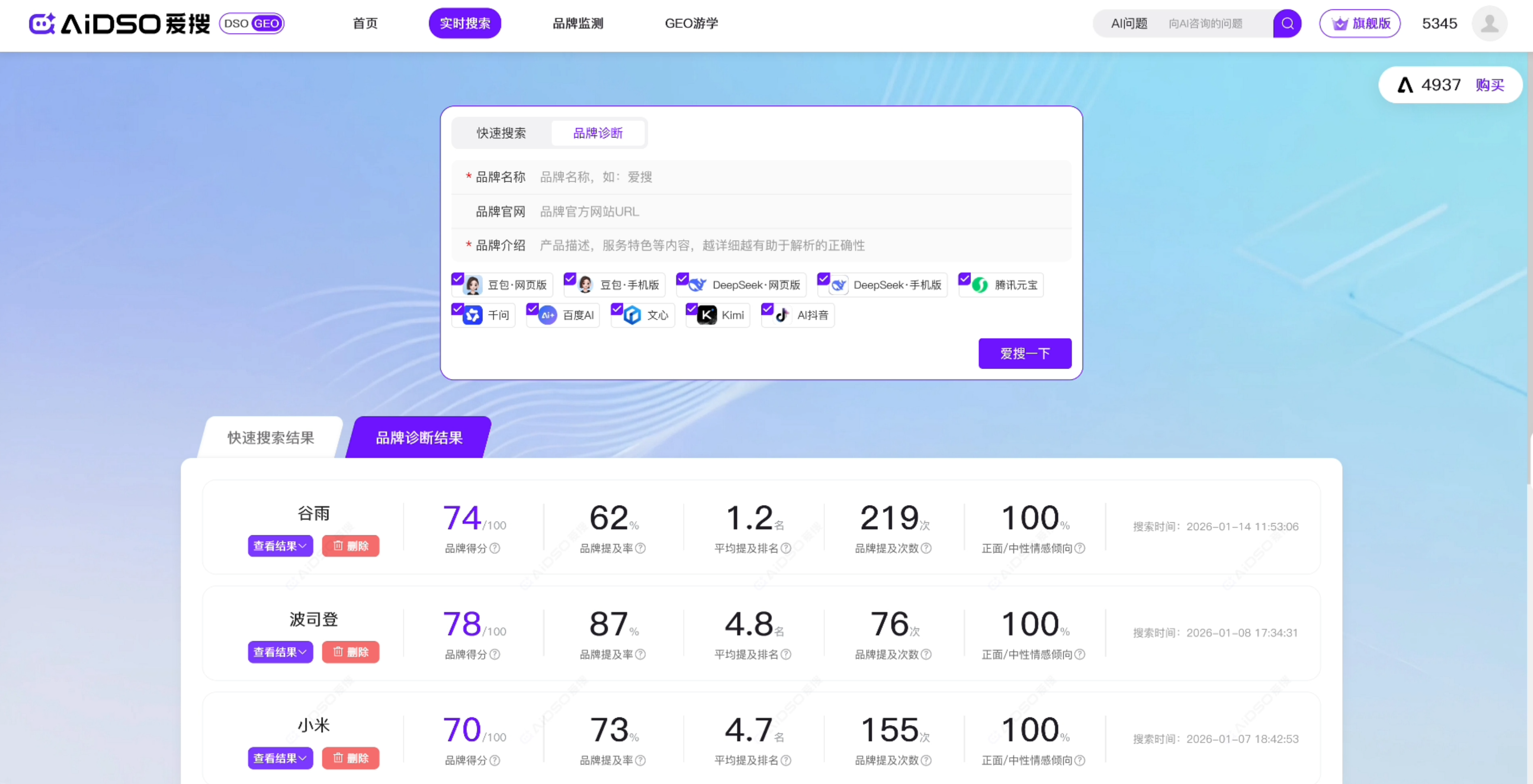
Task: Click the 购买 credits link
Action: (1490, 85)
